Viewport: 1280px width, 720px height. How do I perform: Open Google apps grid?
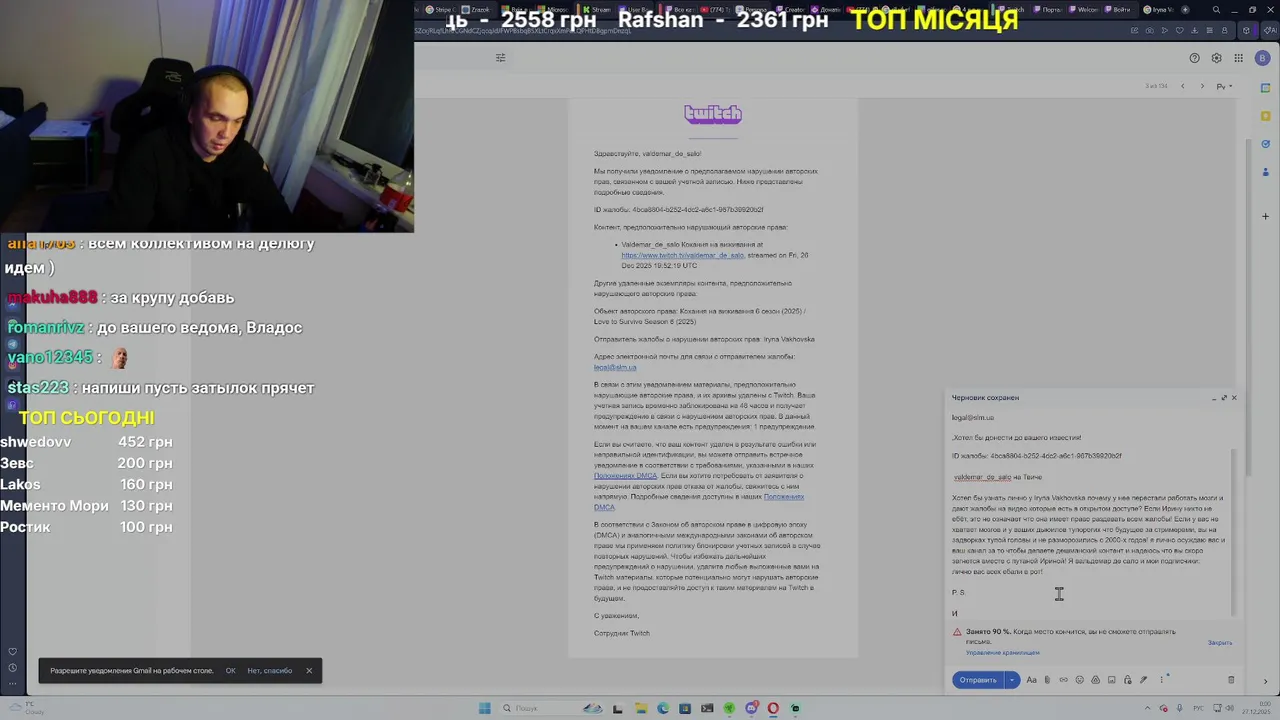pos(1240,58)
